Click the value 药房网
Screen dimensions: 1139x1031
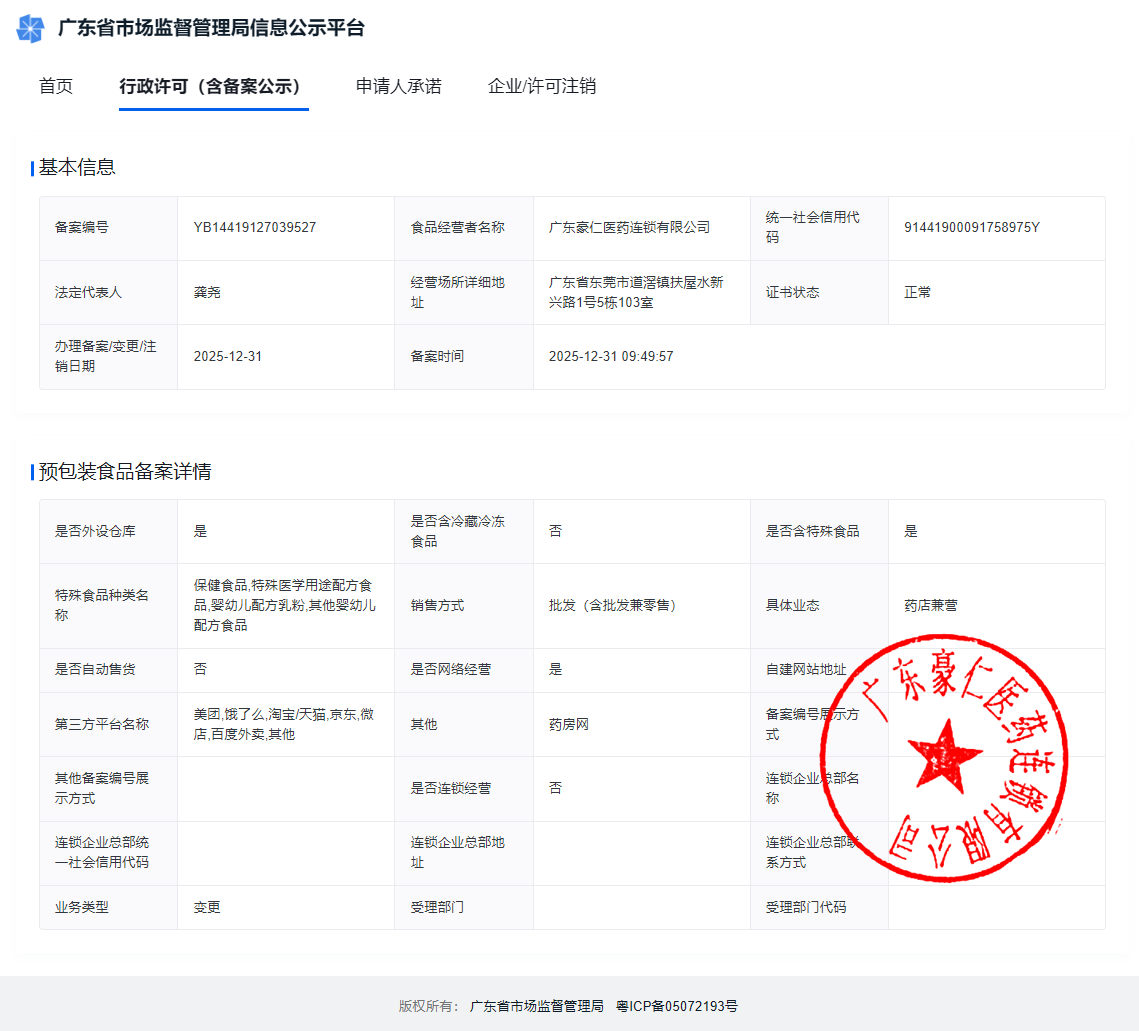(569, 724)
